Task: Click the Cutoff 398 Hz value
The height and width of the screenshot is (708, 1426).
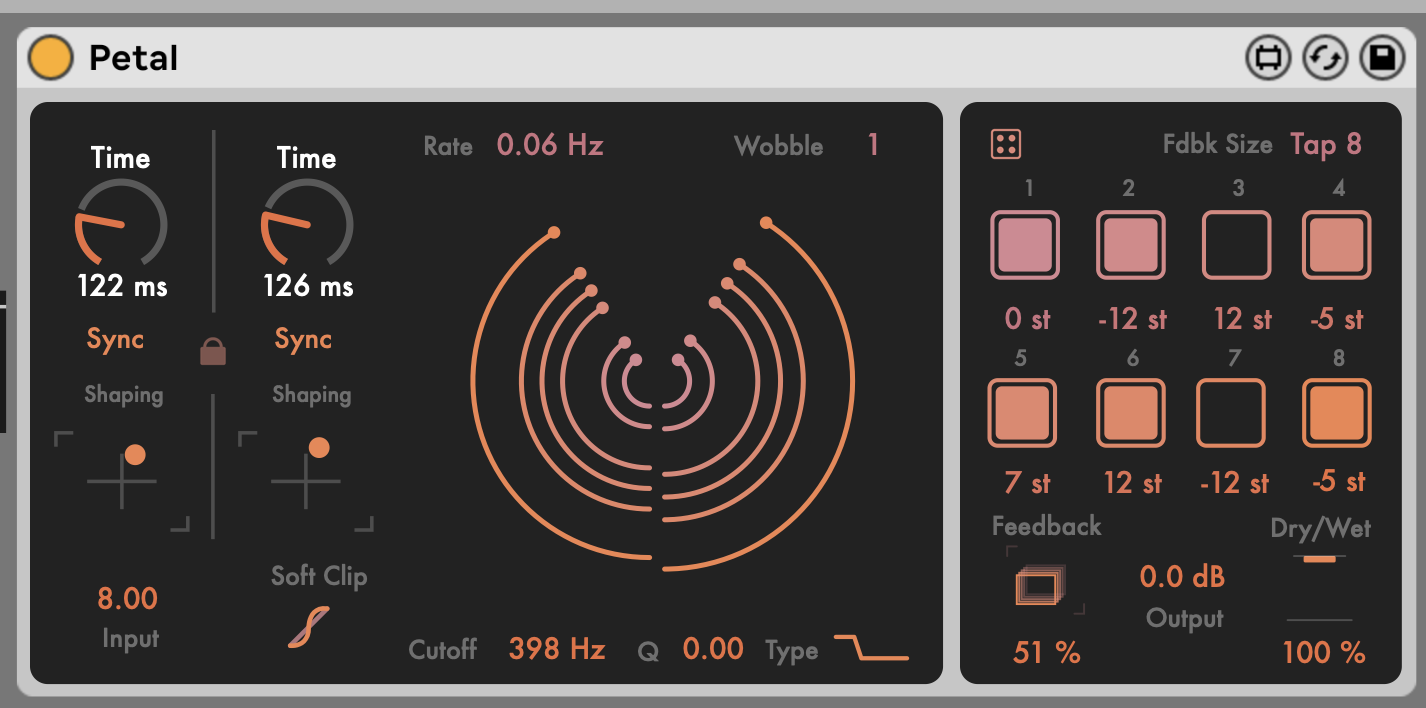Action: click(556, 650)
